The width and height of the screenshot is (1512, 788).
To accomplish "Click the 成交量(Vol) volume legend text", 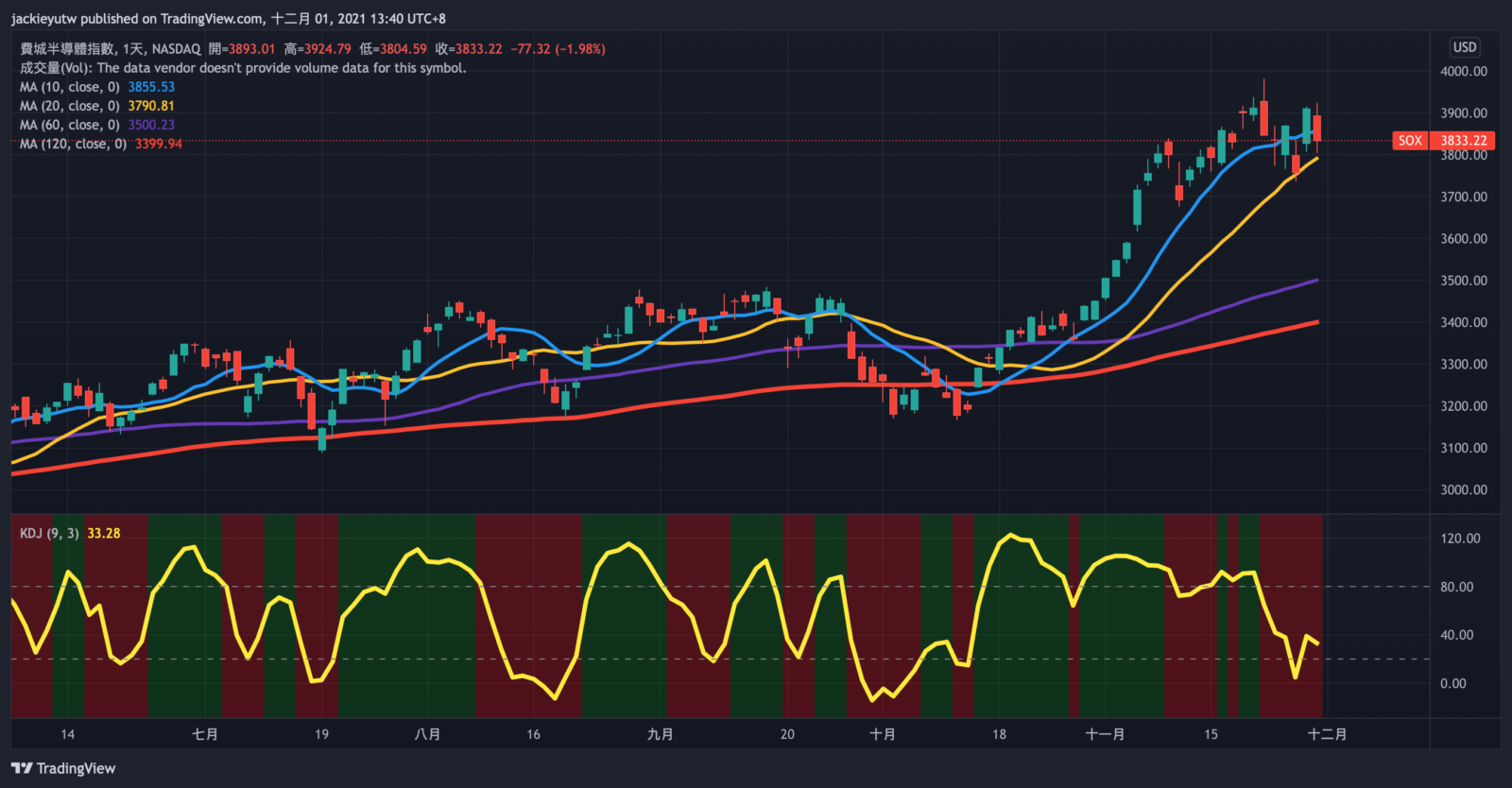I will click(243, 68).
